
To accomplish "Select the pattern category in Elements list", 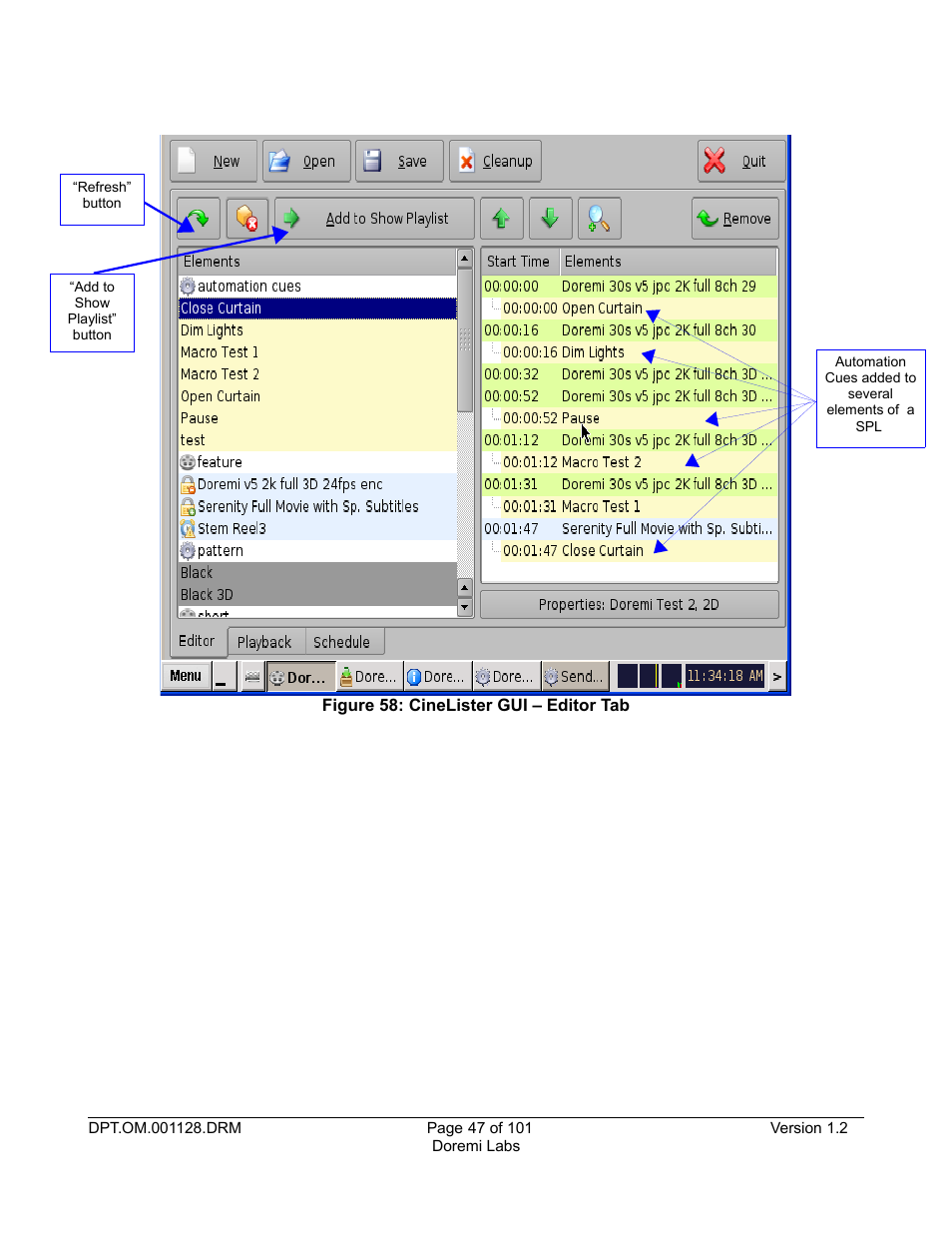I will click(220, 551).
